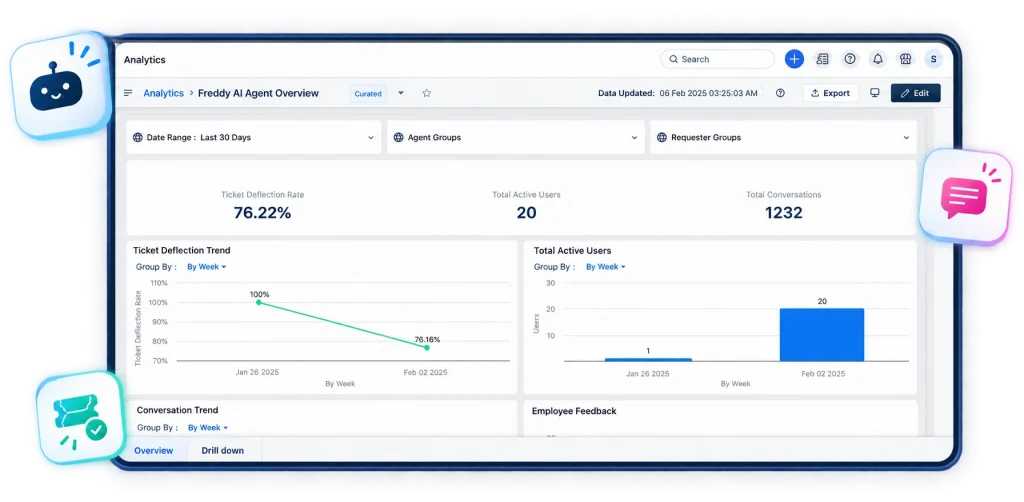This screenshot has width=1024, height=502.
Task: Click the globe icon in Date Range filter
Action: [x=138, y=138]
